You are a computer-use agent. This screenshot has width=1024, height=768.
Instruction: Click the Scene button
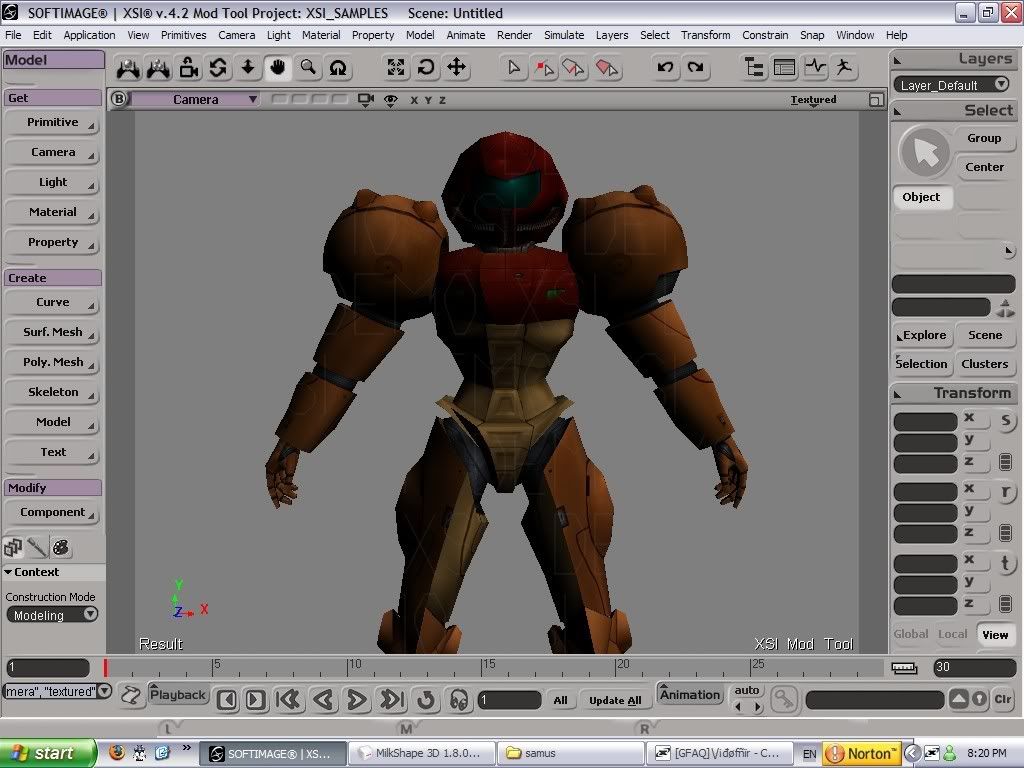(x=985, y=335)
